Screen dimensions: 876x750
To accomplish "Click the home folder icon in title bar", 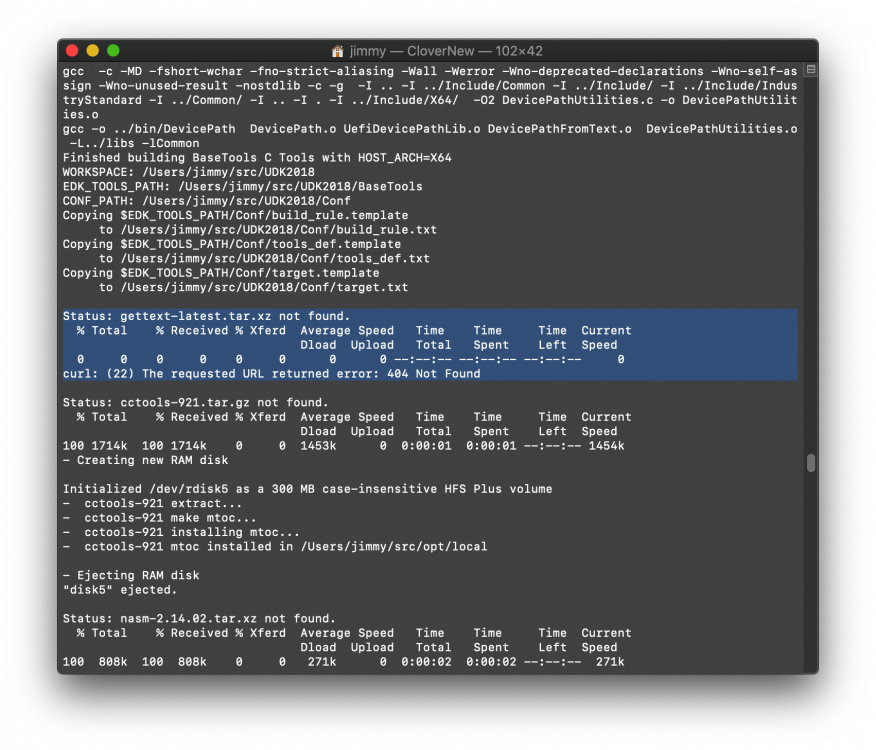I will 337,51.
